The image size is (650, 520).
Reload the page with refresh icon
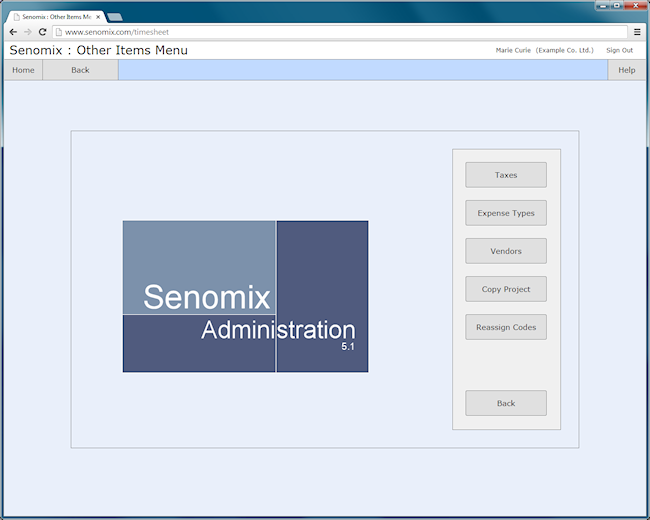42,32
